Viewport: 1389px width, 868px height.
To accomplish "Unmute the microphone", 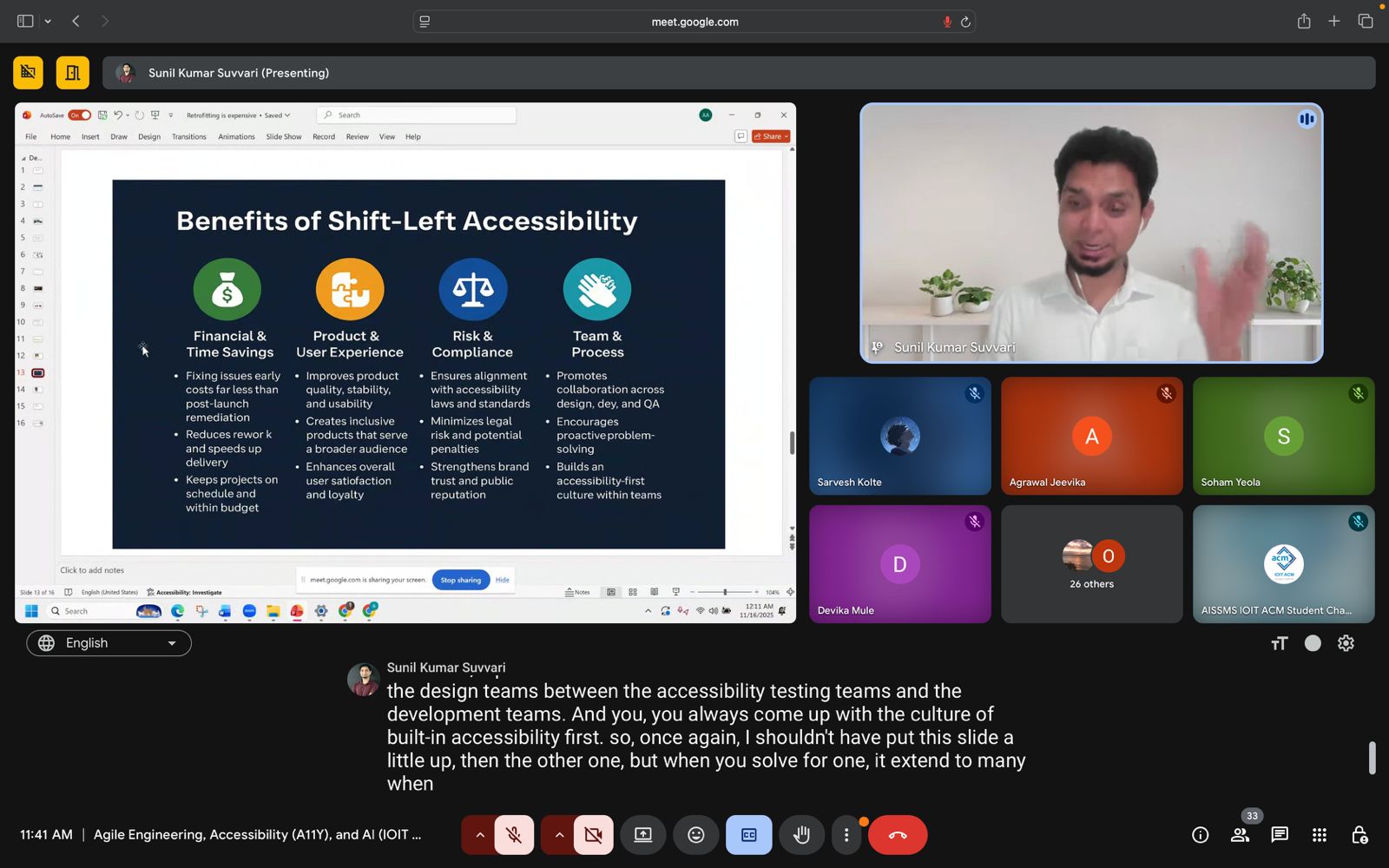I will (514, 835).
